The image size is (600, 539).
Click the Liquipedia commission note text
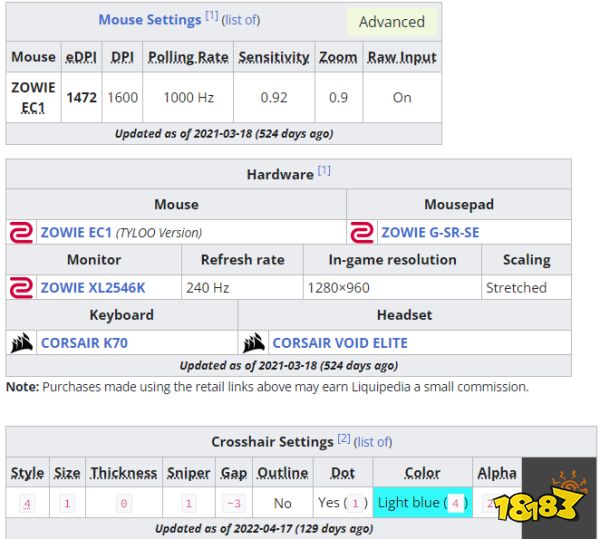point(267,387)
